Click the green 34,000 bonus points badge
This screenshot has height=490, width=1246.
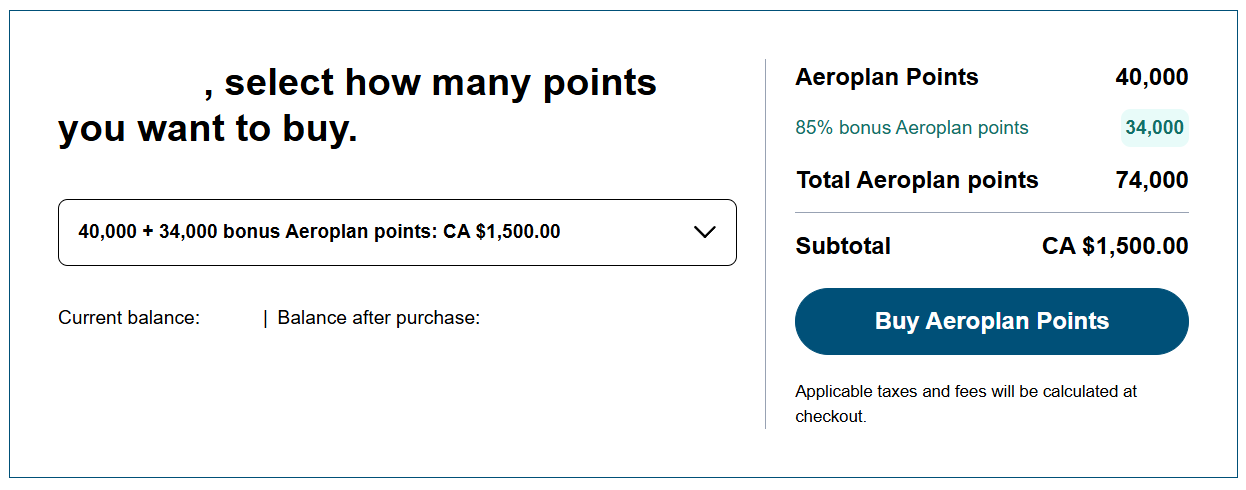pos(1154,128)
